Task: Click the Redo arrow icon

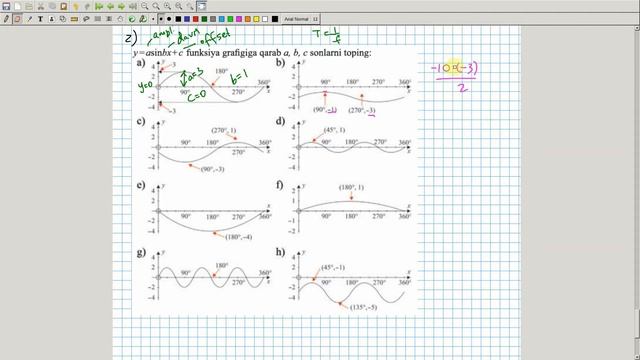Action: click(x=87, y=7)
